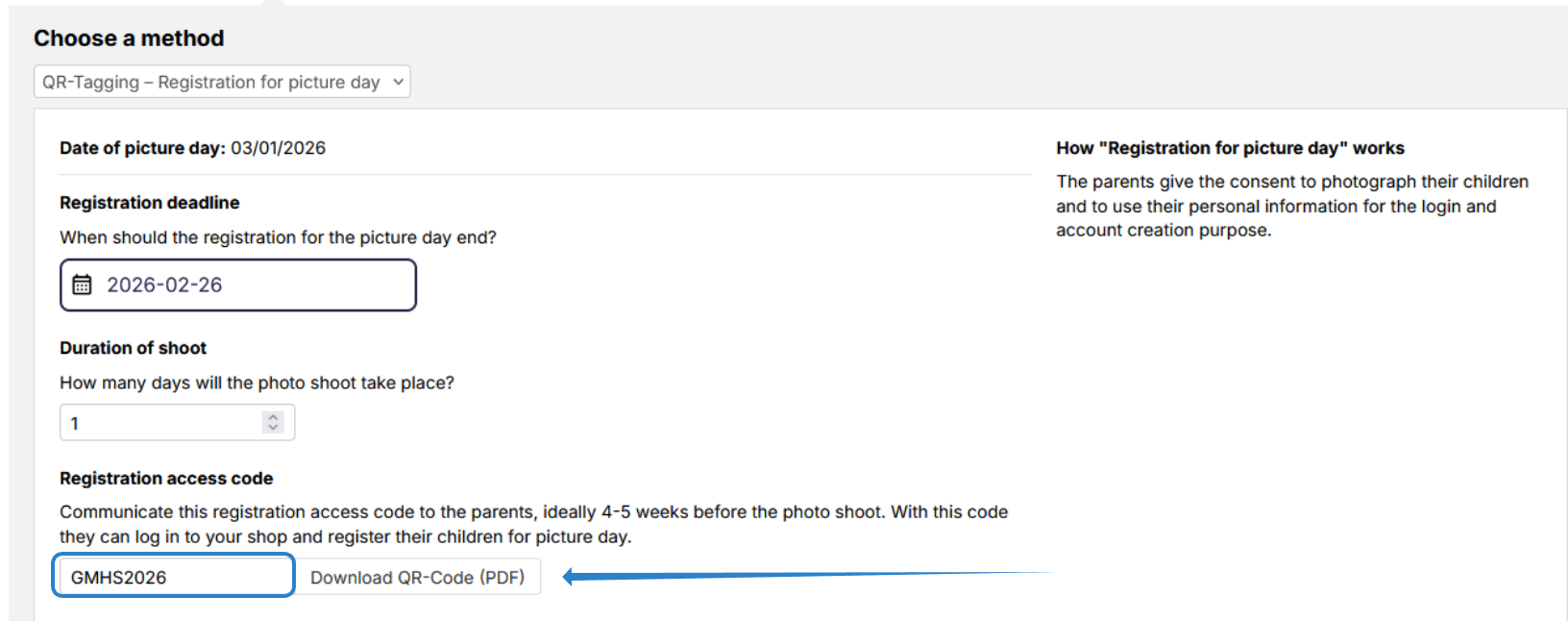This screenshot has height=621, width=1568.
Task: Click the "How many days" question text
Action: coord(257,383)
